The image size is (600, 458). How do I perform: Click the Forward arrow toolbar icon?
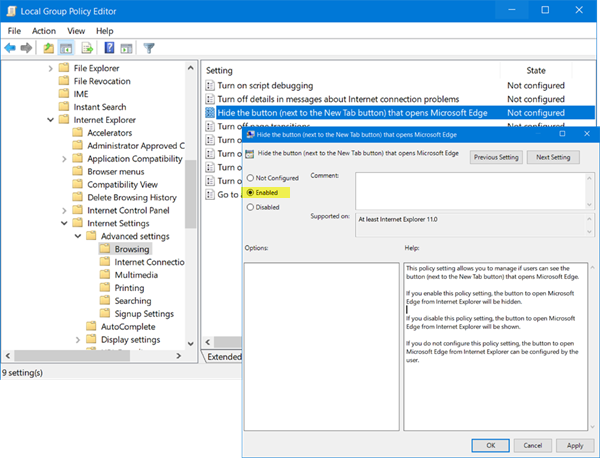point(26,48)
